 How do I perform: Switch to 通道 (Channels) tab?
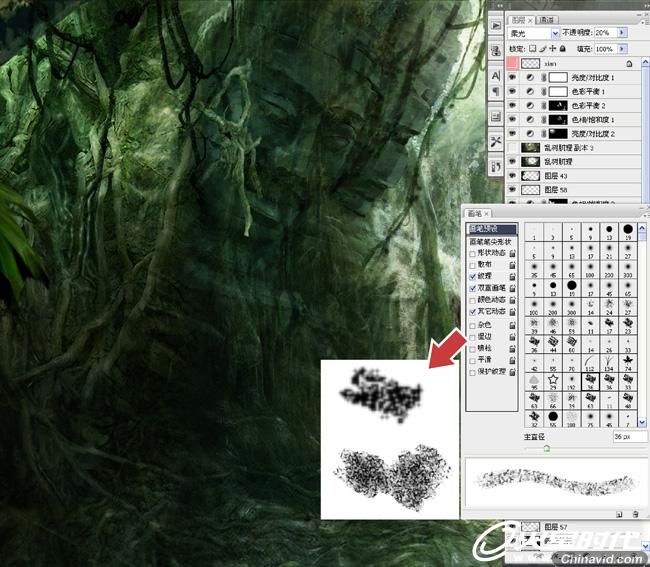(x=546, y=19)
